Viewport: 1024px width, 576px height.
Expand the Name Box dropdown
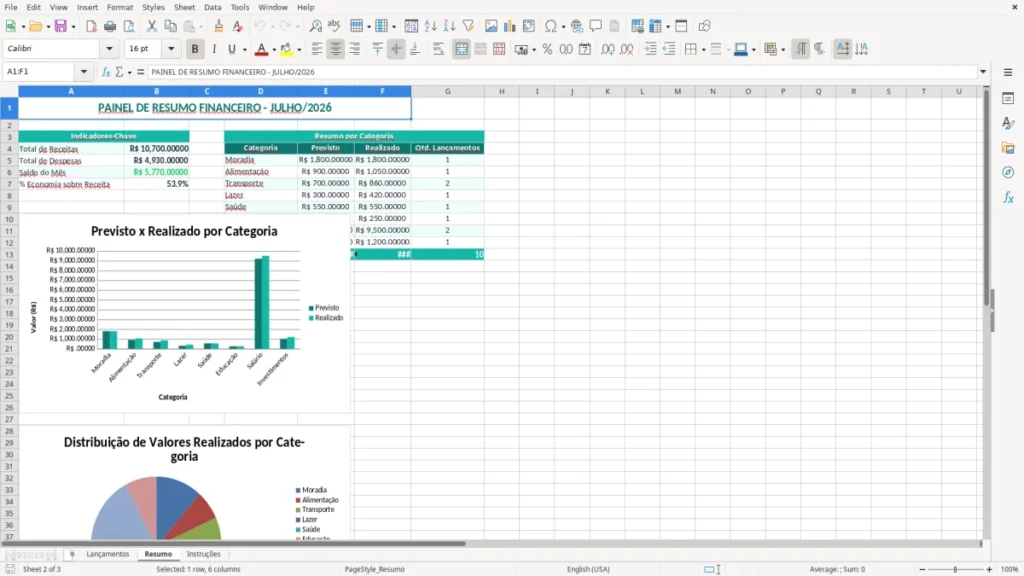click(x=84, y=72)
